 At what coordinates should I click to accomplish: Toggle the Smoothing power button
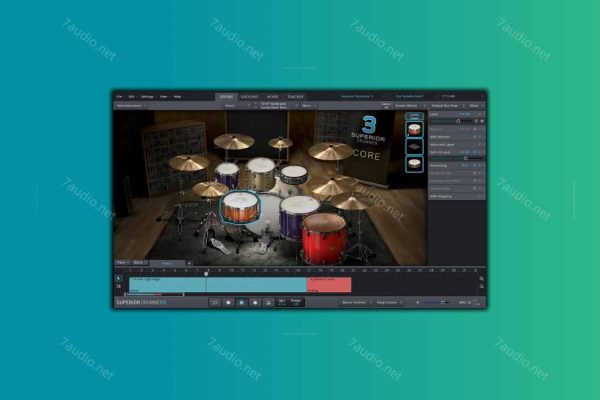(x=475, y=165)
